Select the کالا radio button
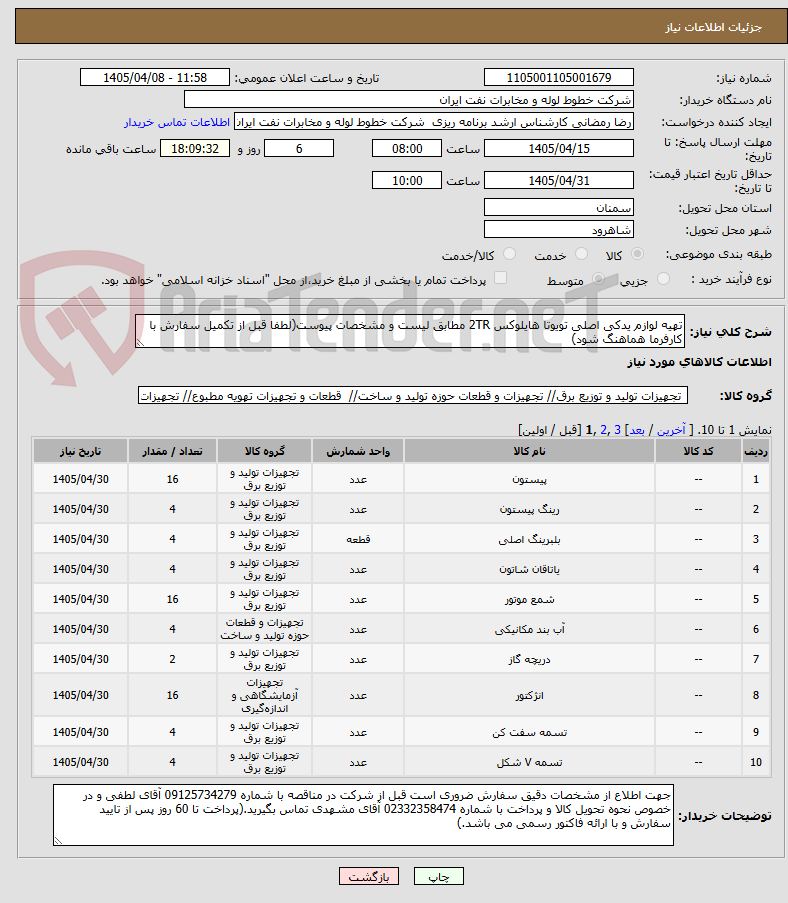This screenshot has width=788, height=903. pos(637,254)
